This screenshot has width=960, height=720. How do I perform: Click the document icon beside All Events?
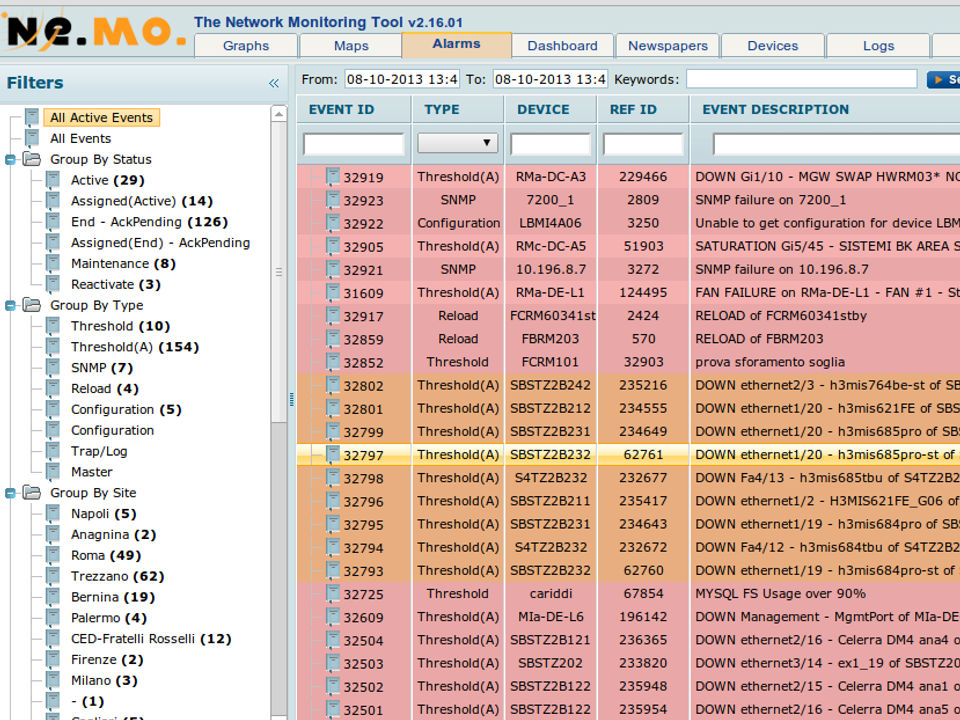point(32,138)
